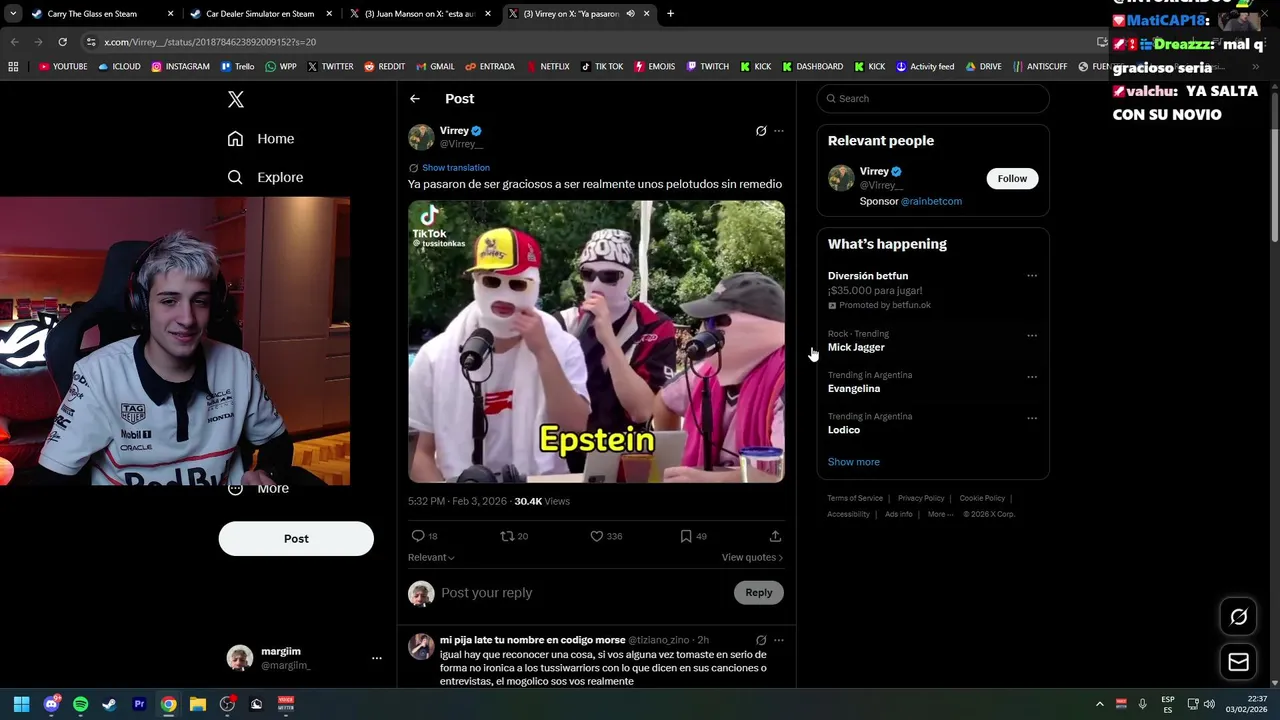Screen dimensions: 1280x720
Task: Click the grey Reply button
Action: pos(759,593)
